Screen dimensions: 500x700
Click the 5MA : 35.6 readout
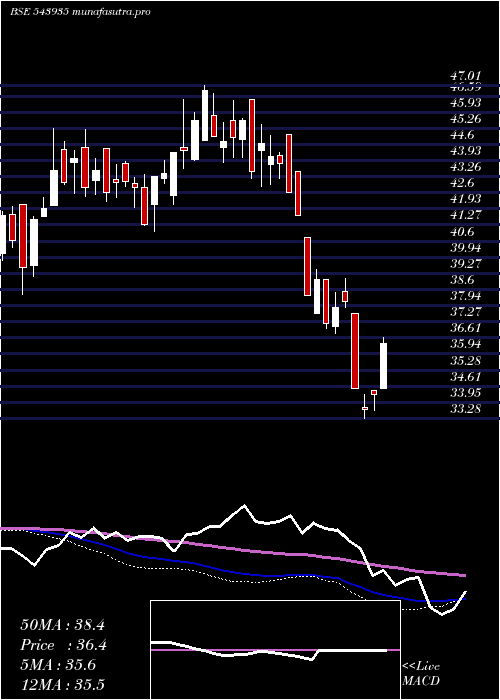point(58,665)
